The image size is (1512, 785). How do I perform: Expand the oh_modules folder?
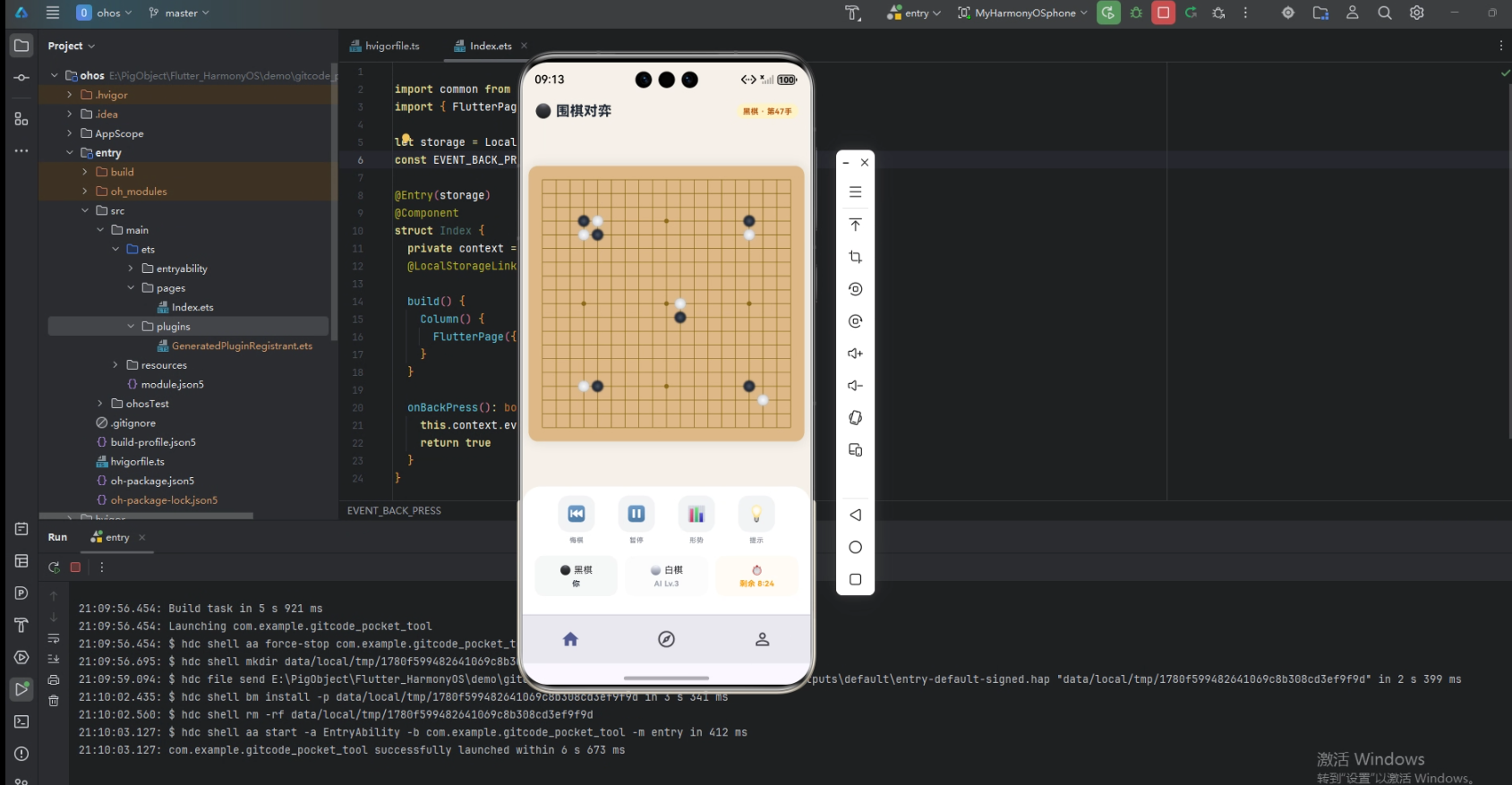pyautogui.click(x=85, y=192)
